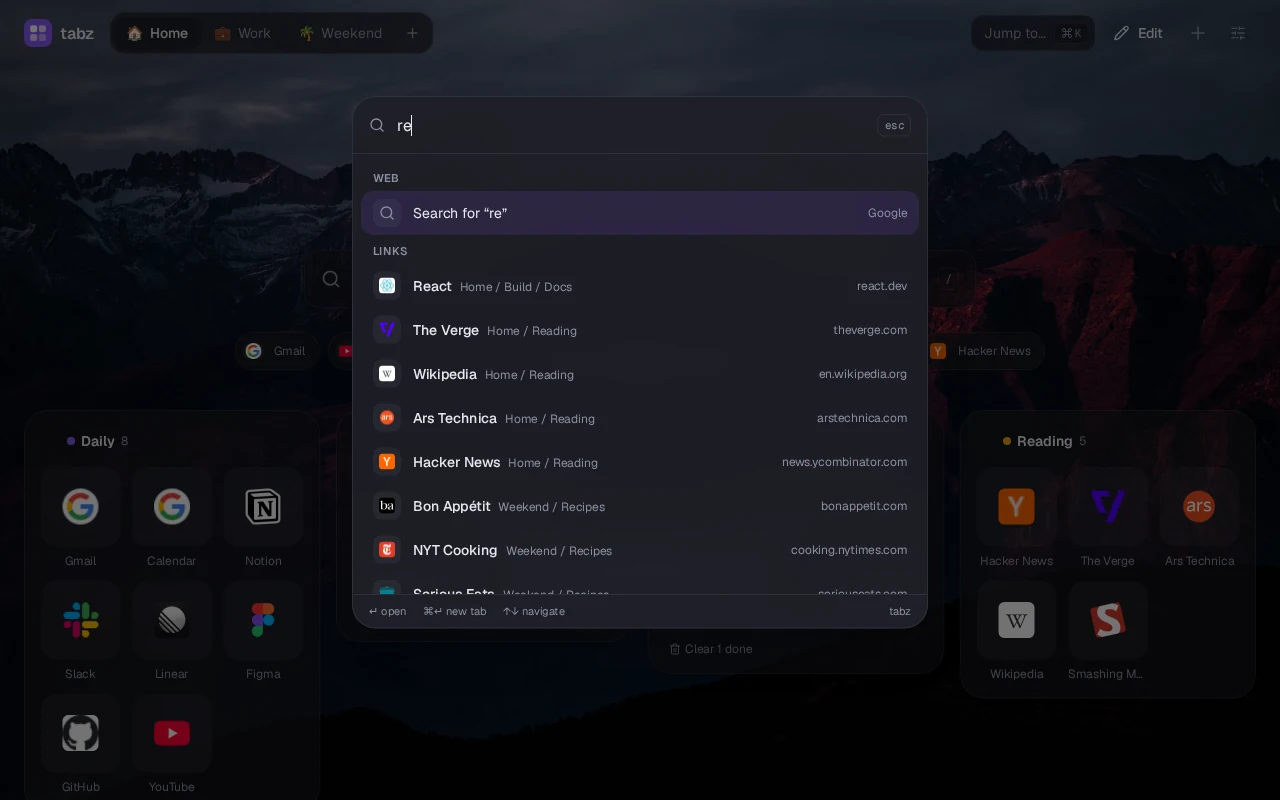The height and width of the screenshot is (800, 1280).
Task: Dismiss palette with the esc button
Action: click(894, 125)
